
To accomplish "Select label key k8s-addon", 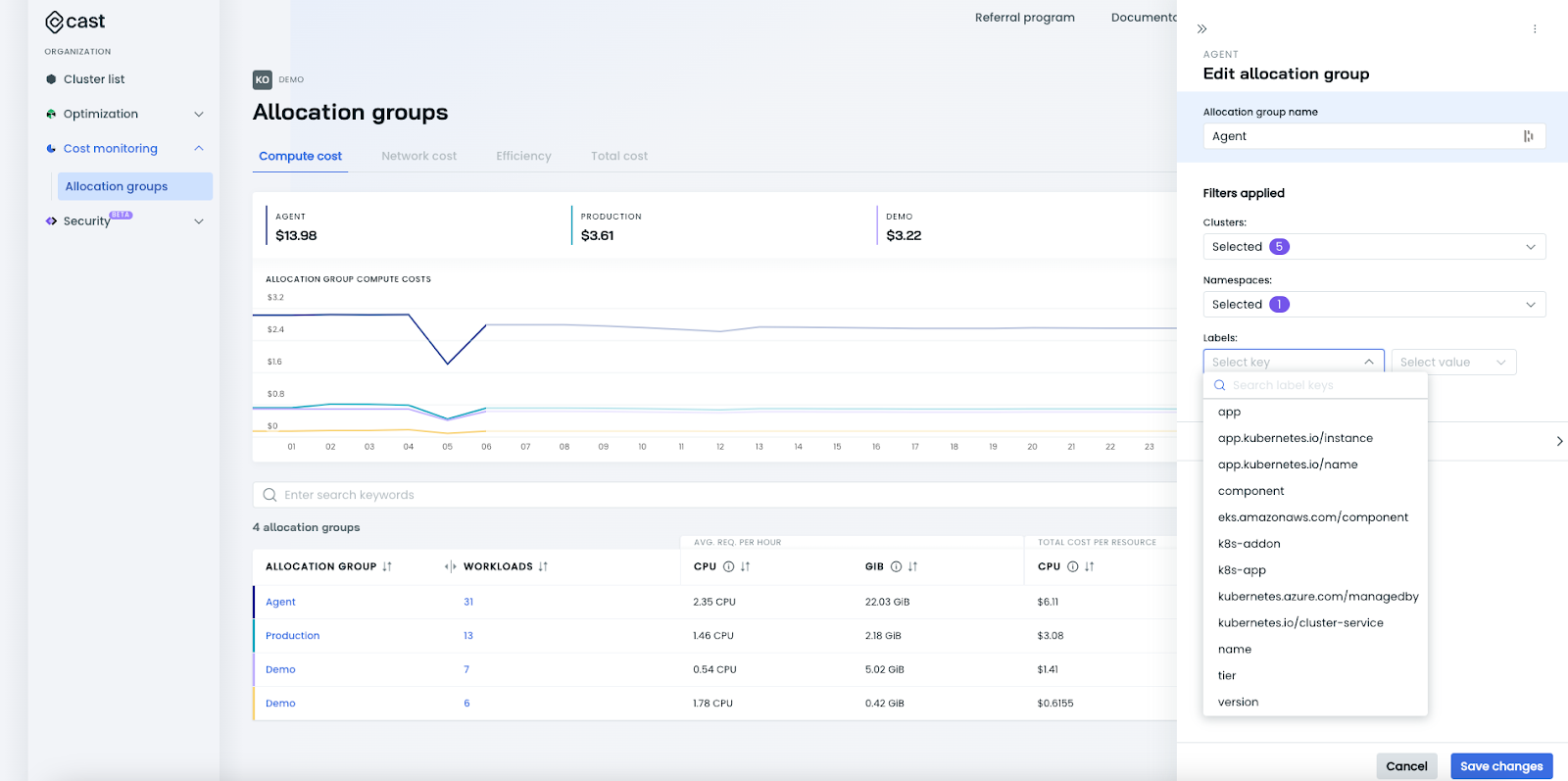I will pos(1315,544).
